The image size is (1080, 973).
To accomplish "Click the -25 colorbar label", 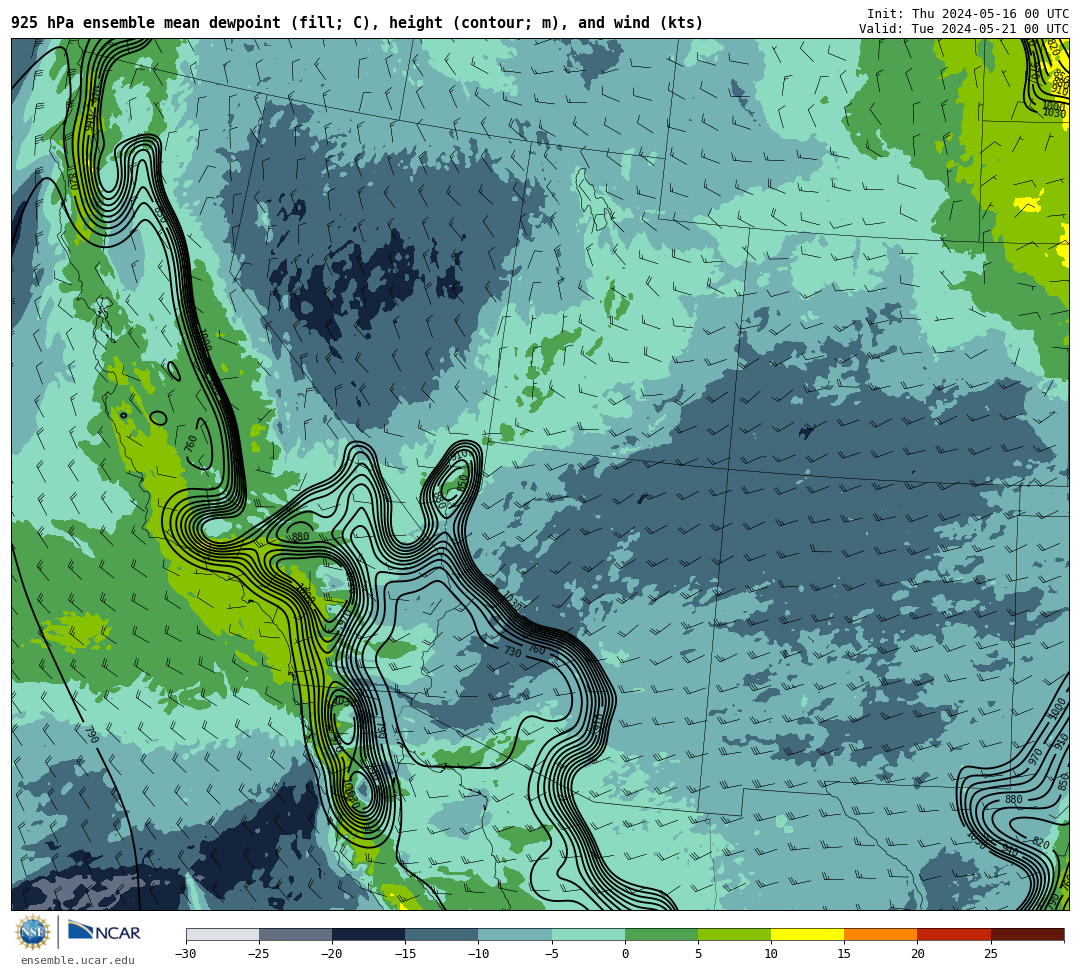I will coord(259,954).
